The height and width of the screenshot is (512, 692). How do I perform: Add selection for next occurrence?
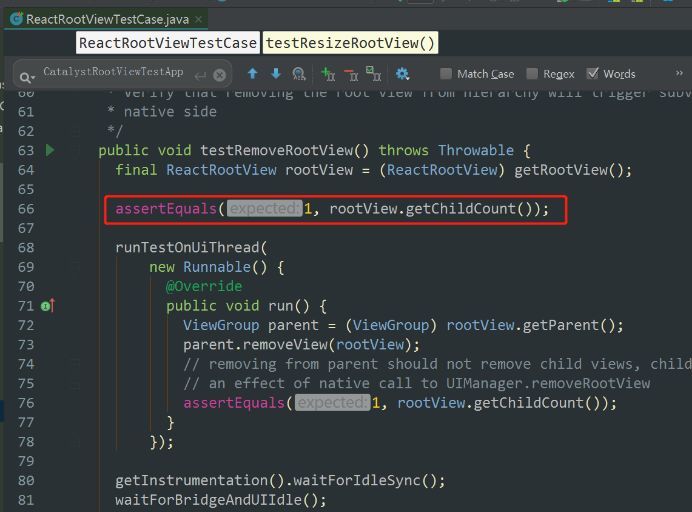point(328,74)
